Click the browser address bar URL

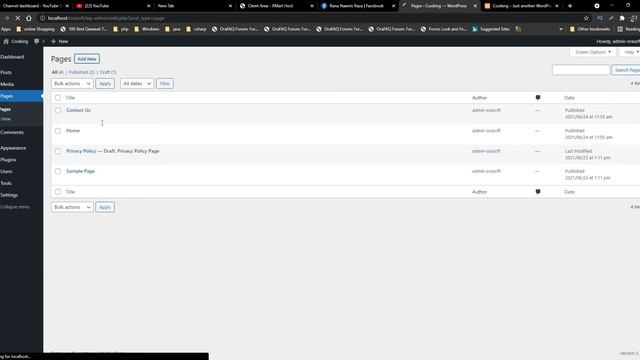(x=106, y=18)
